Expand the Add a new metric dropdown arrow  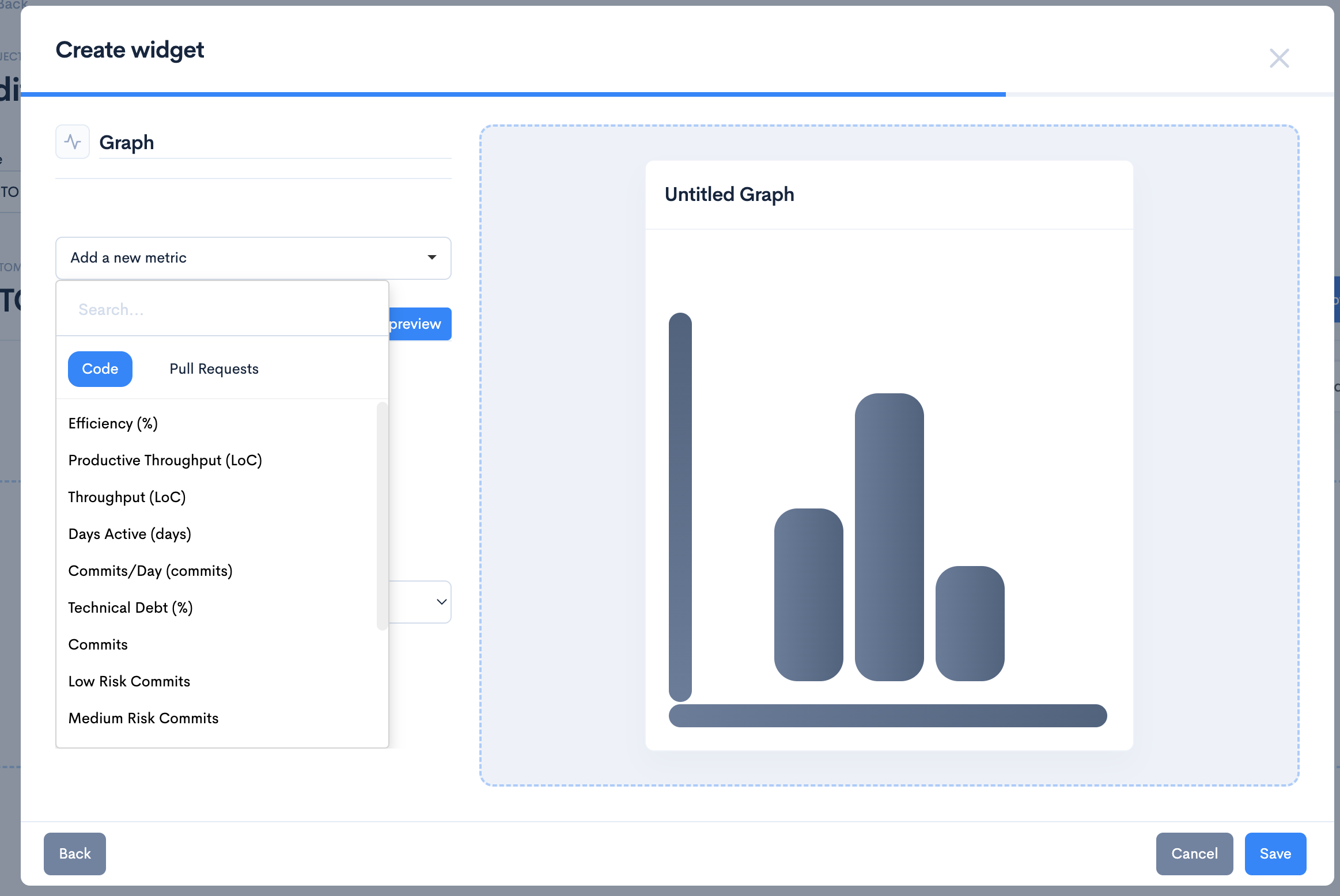pyautogui.click(x=431, y=257)
